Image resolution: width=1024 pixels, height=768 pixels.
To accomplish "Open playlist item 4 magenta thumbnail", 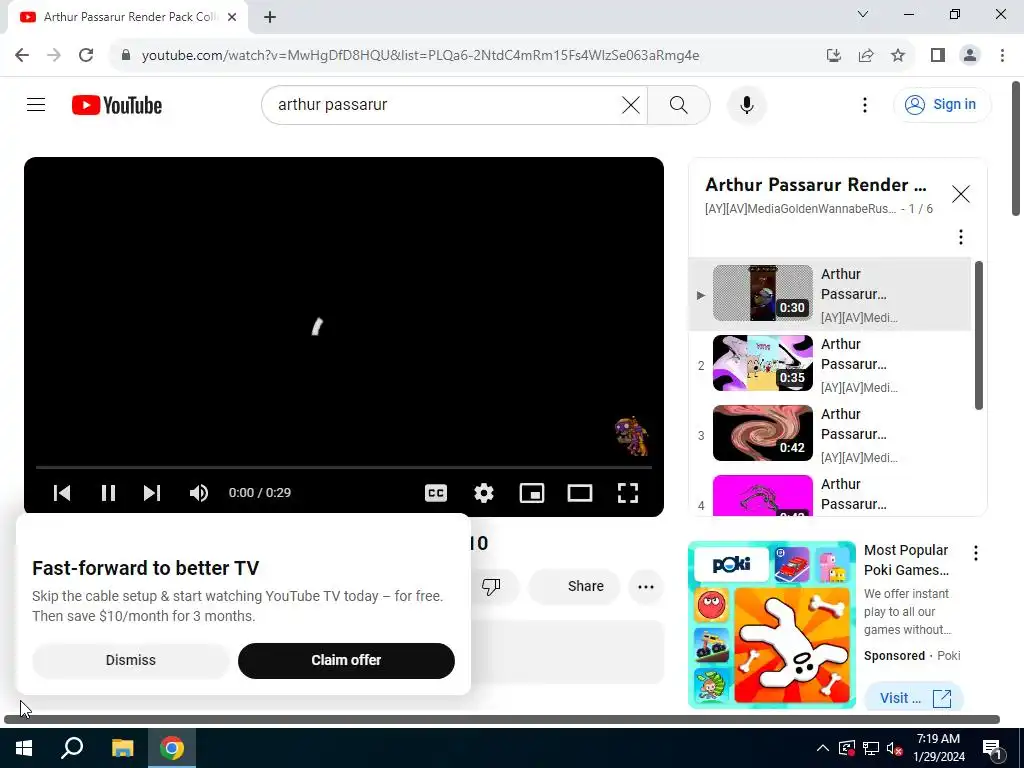I will click(x=763, y=495).
